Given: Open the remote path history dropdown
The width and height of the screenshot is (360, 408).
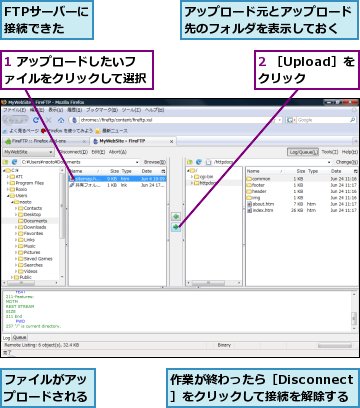Looking at the screenshot, I should click(x=329, y=162).
